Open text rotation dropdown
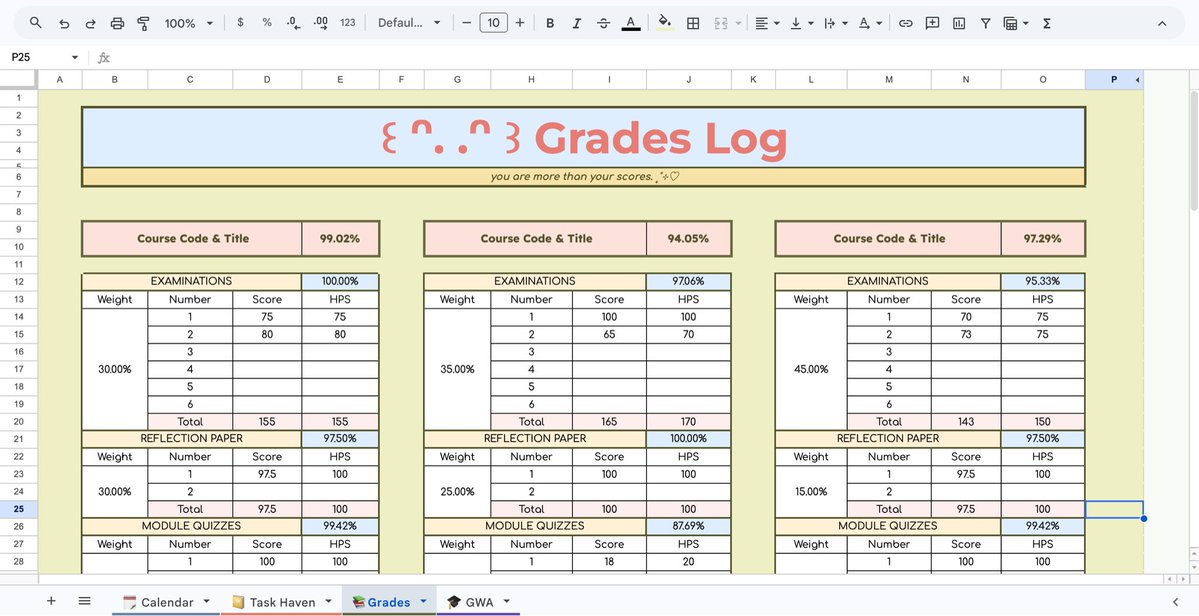The image size is (1199, 616). 869,23
